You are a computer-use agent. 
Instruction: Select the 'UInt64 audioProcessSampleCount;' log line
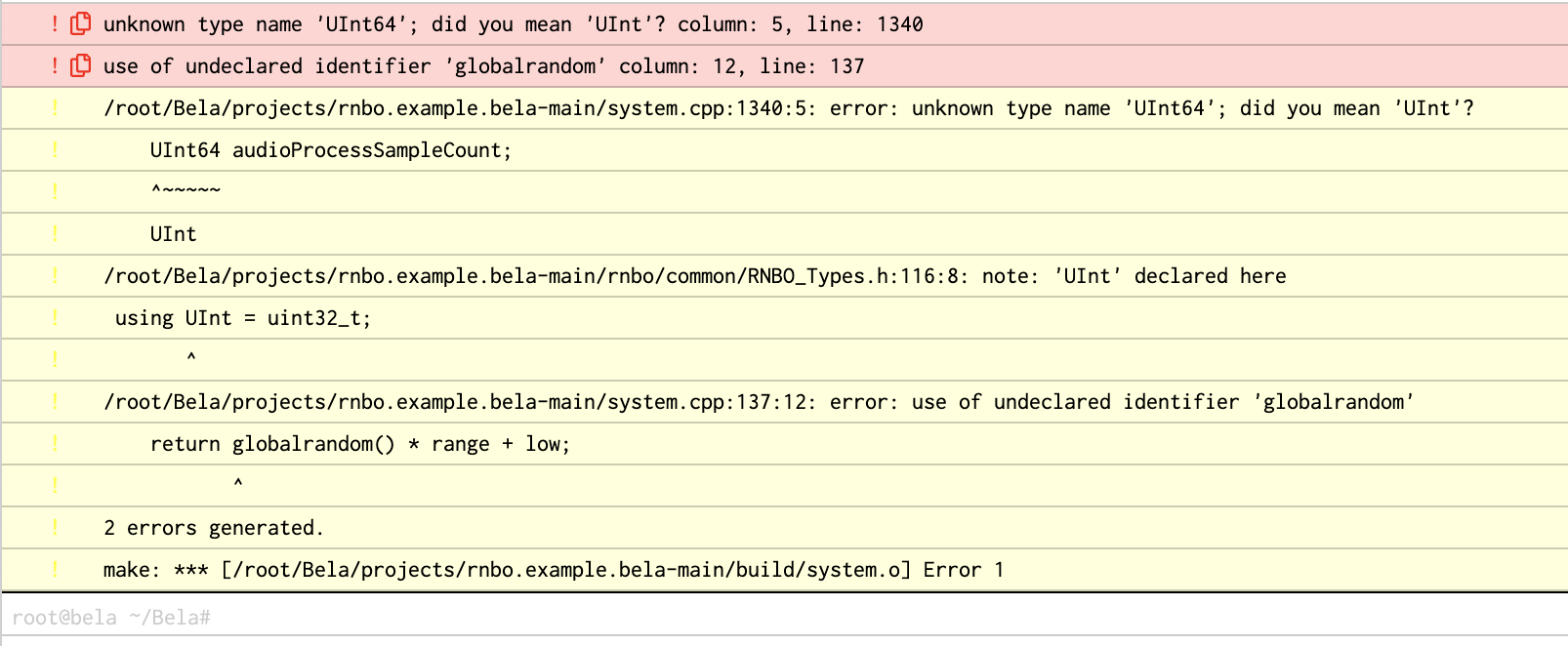[x=330, y=150]
